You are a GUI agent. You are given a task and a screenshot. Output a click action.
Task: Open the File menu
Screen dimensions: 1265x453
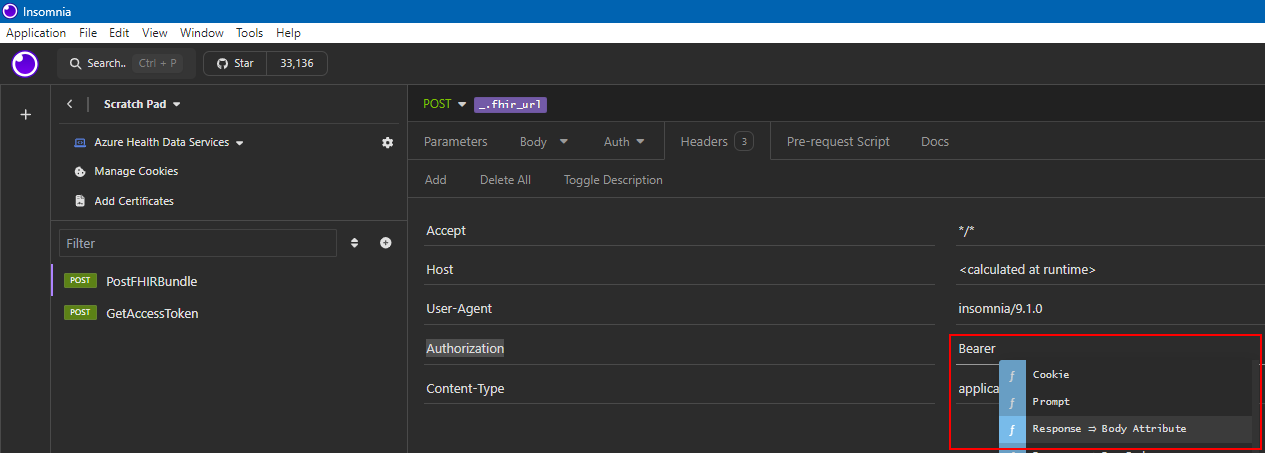[88, 33]
